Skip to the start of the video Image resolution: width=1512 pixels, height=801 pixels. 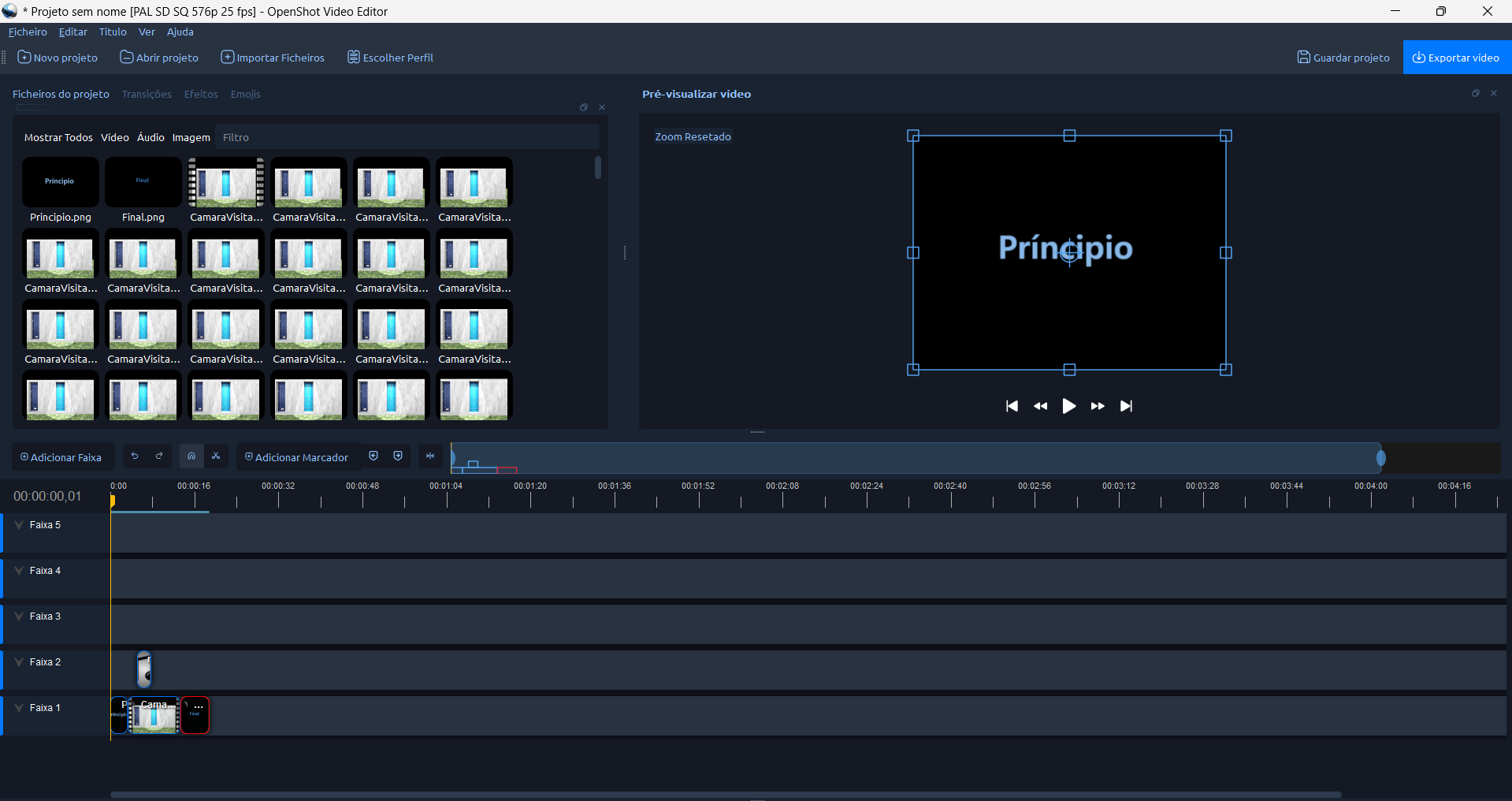[1012, 406]
